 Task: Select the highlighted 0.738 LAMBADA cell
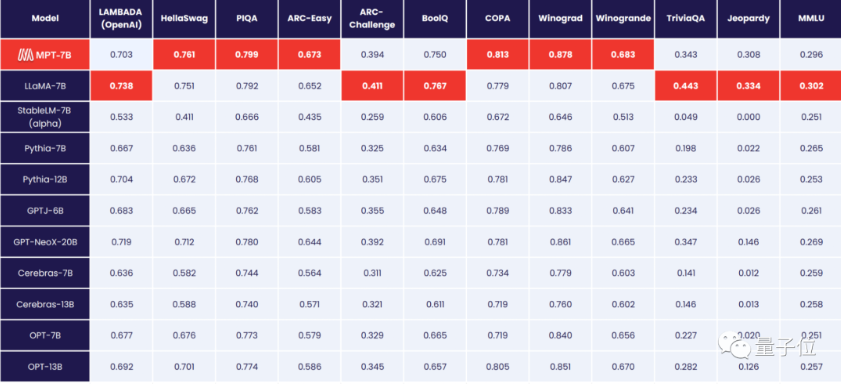(x=121, y=85)
